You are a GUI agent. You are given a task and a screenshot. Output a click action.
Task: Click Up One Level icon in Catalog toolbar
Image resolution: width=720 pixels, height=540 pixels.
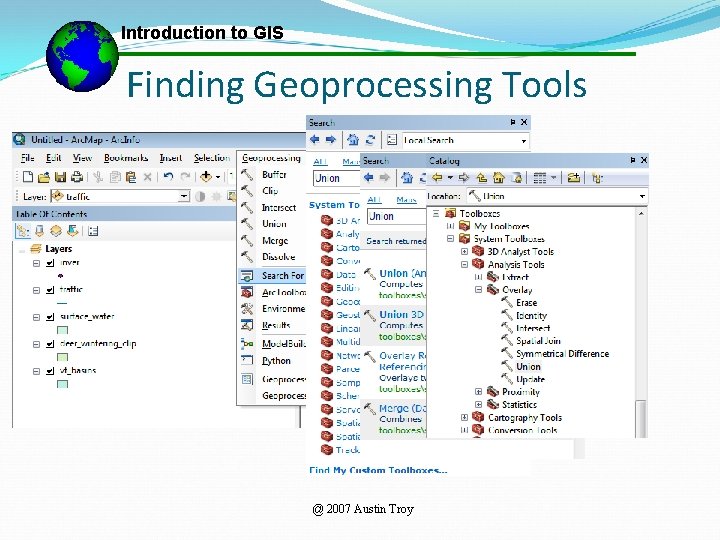(x=481, y=178)
